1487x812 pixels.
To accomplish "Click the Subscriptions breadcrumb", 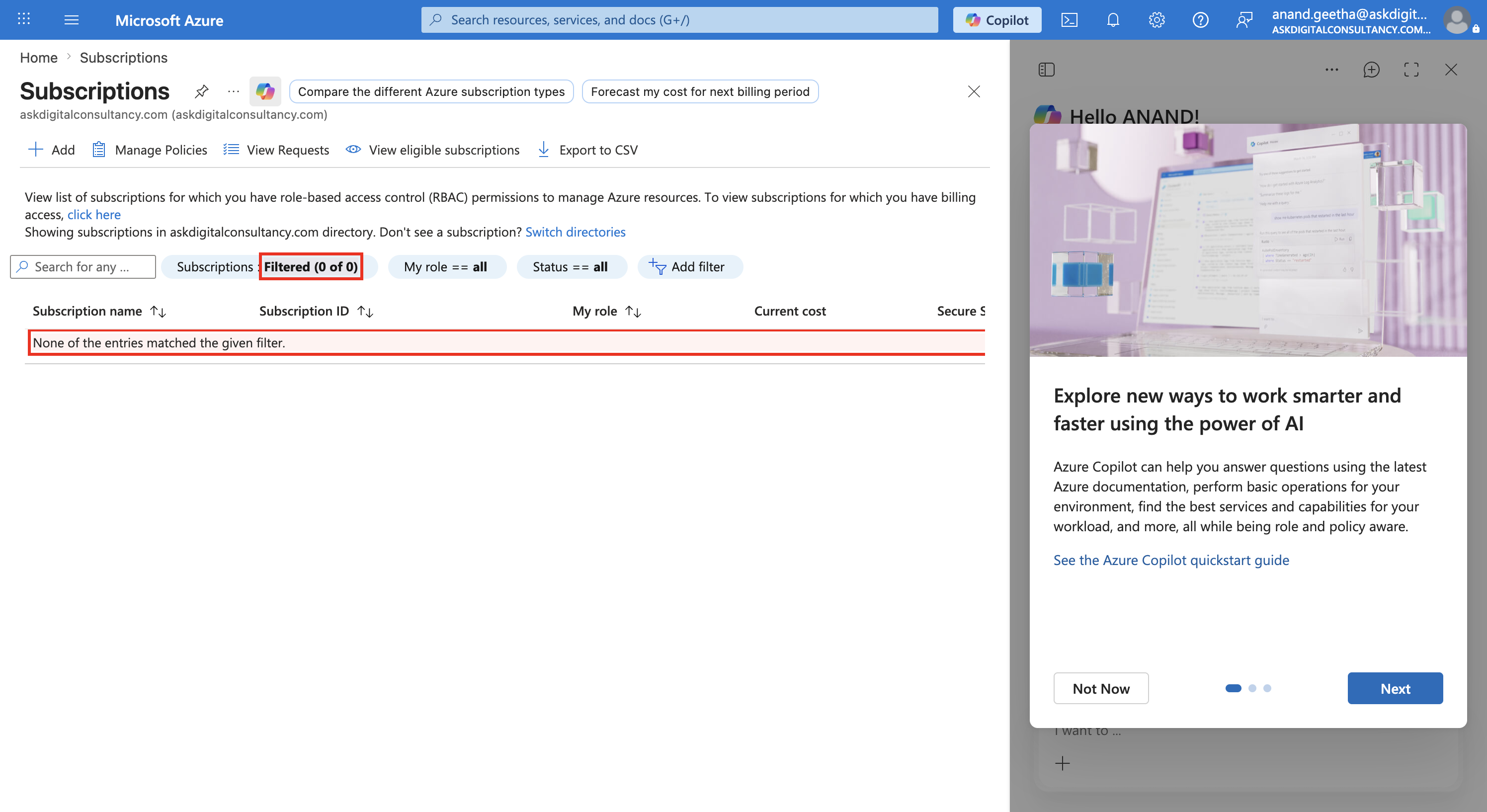I will 124,58.
